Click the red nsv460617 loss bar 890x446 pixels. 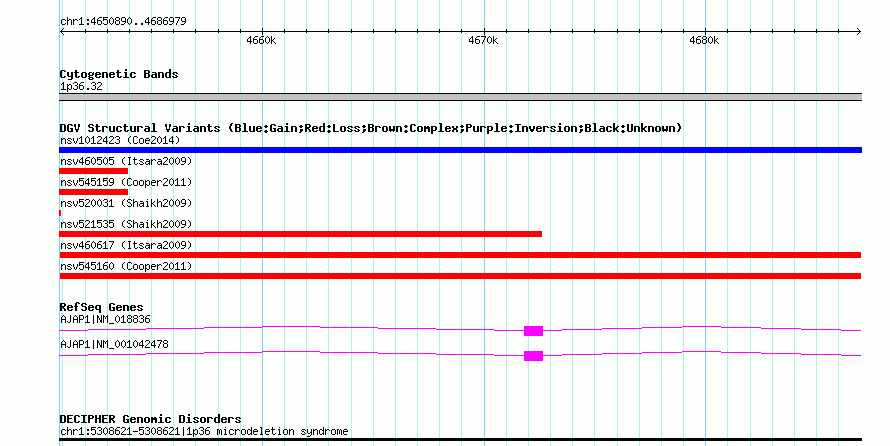pos(460,255)
